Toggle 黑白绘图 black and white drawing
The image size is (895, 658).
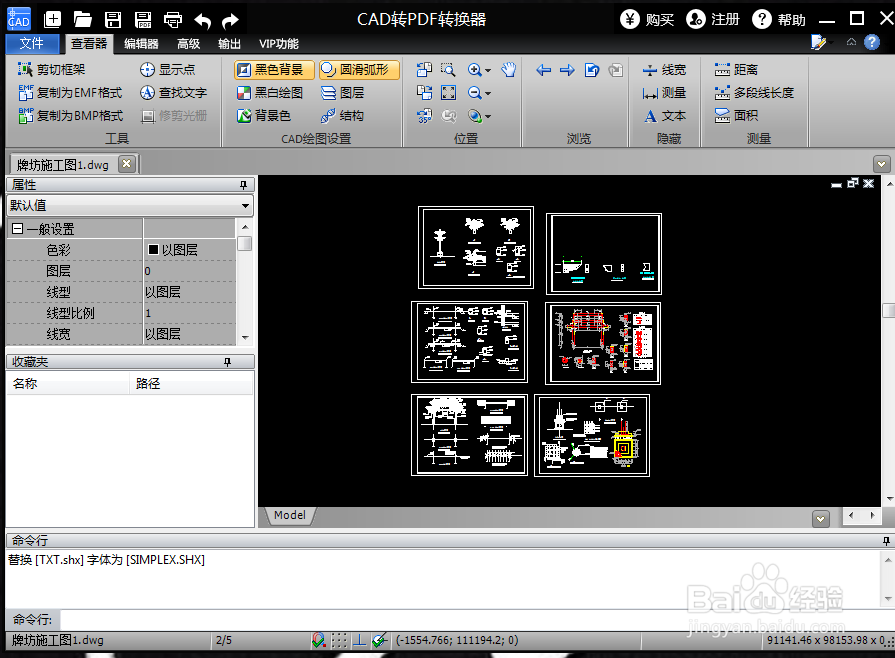point(269,92)
